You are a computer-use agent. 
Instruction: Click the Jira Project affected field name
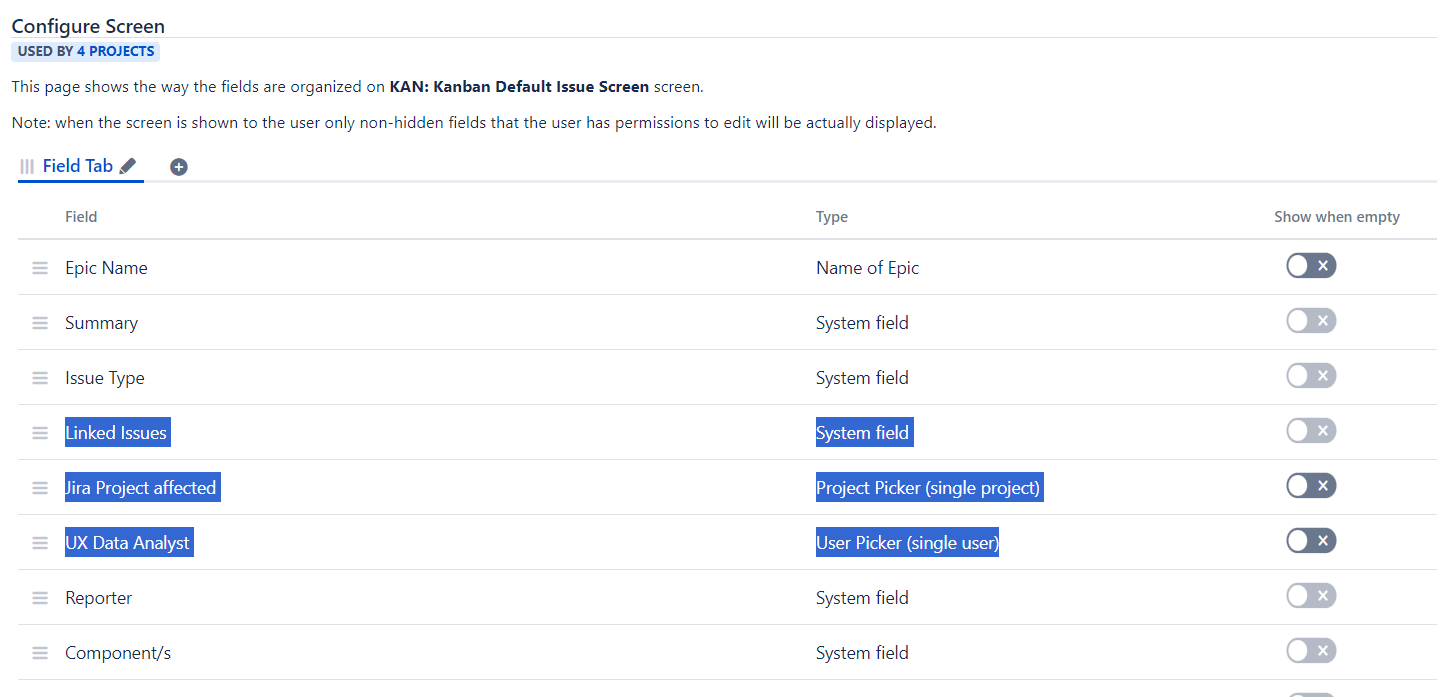coord(141,488)
